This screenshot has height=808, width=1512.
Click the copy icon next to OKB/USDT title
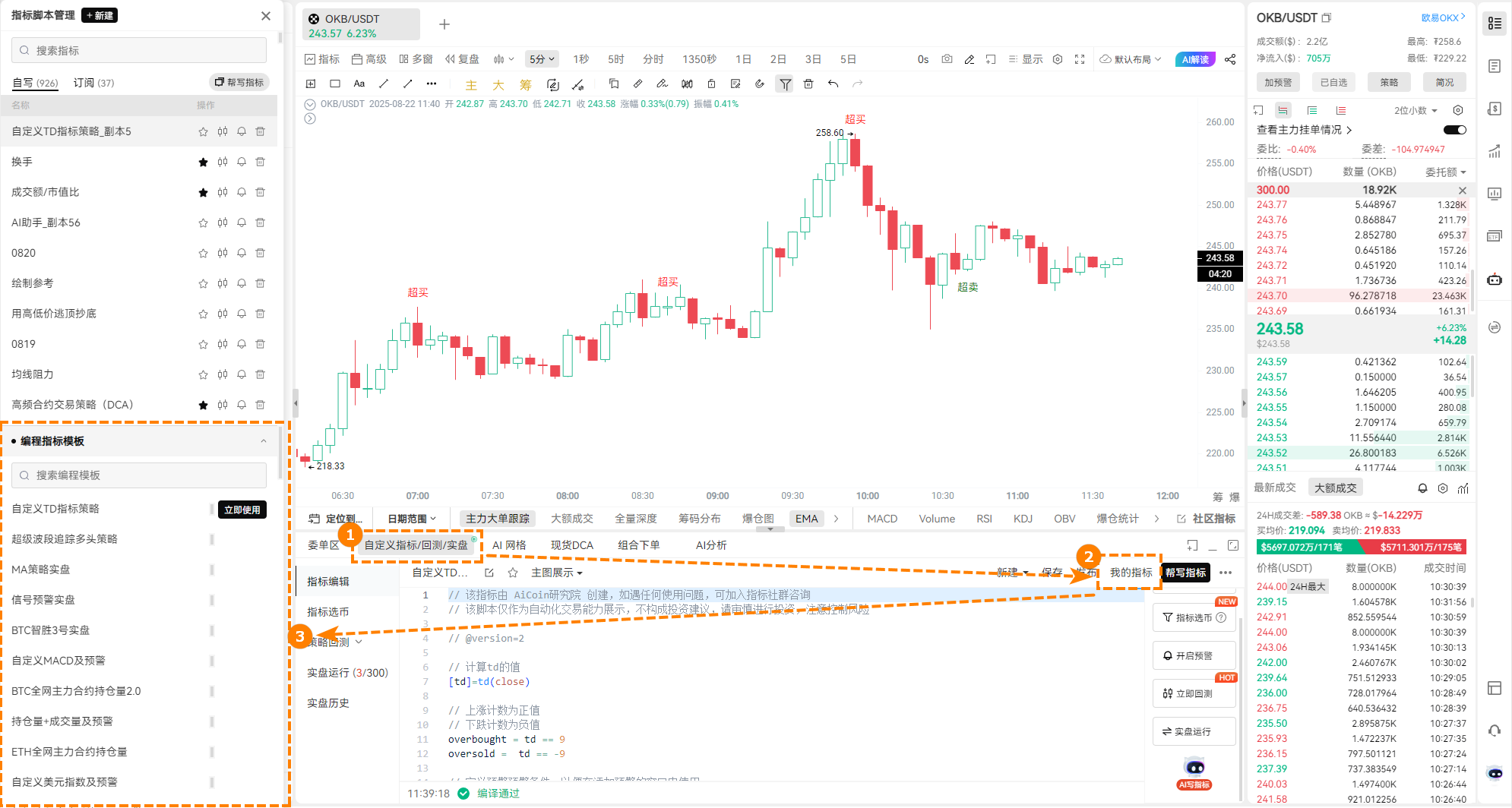(1327, 17)
